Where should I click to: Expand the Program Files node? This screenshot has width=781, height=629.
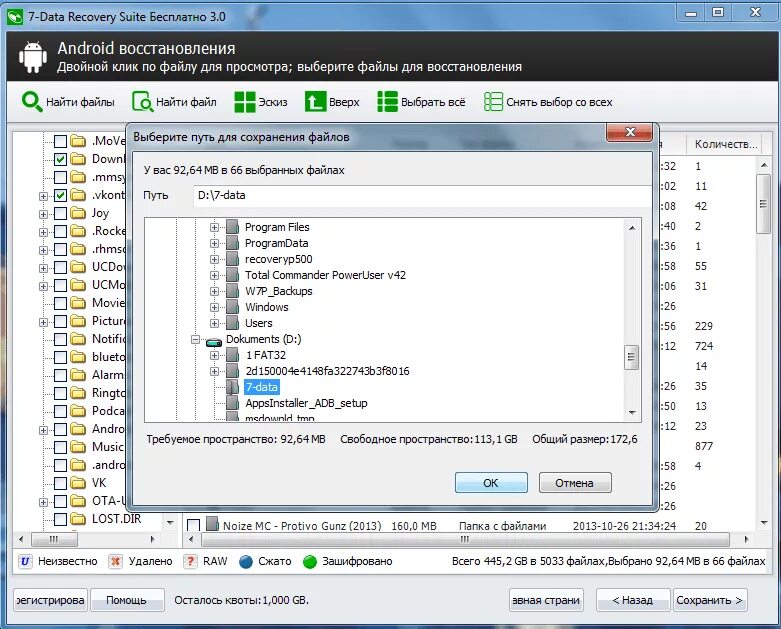coord(214,228)
